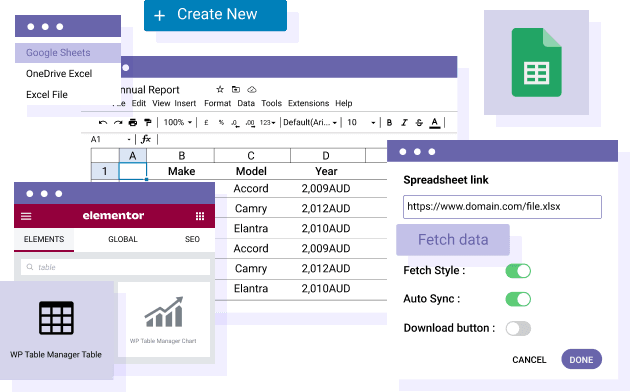Select the WP Table Manager Chart widget
The width and height of the screenshot is (630, 392).
click(164, 320)
